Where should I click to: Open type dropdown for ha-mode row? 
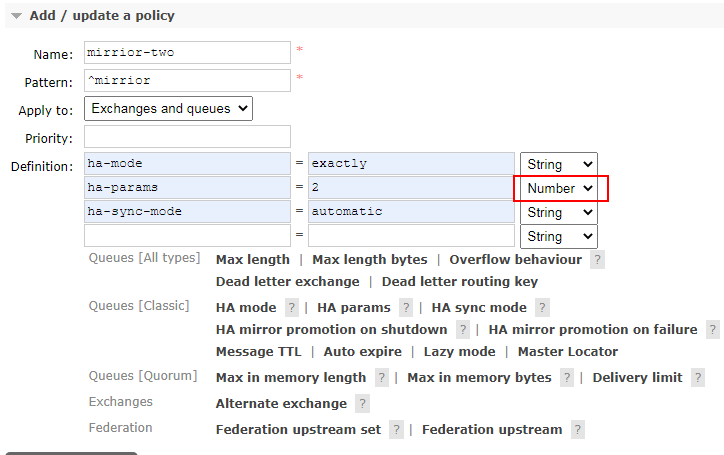pos(559,164)
